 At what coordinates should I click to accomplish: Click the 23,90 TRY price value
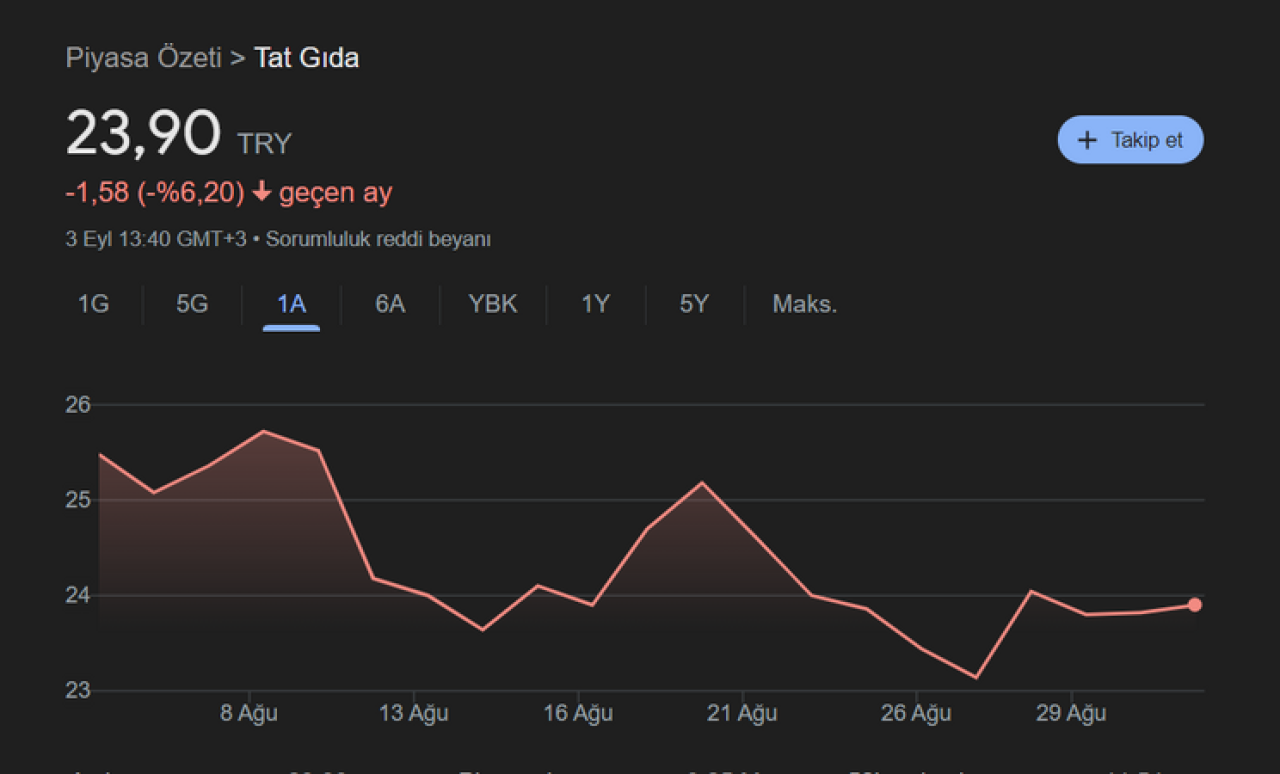tap(143, 133)
